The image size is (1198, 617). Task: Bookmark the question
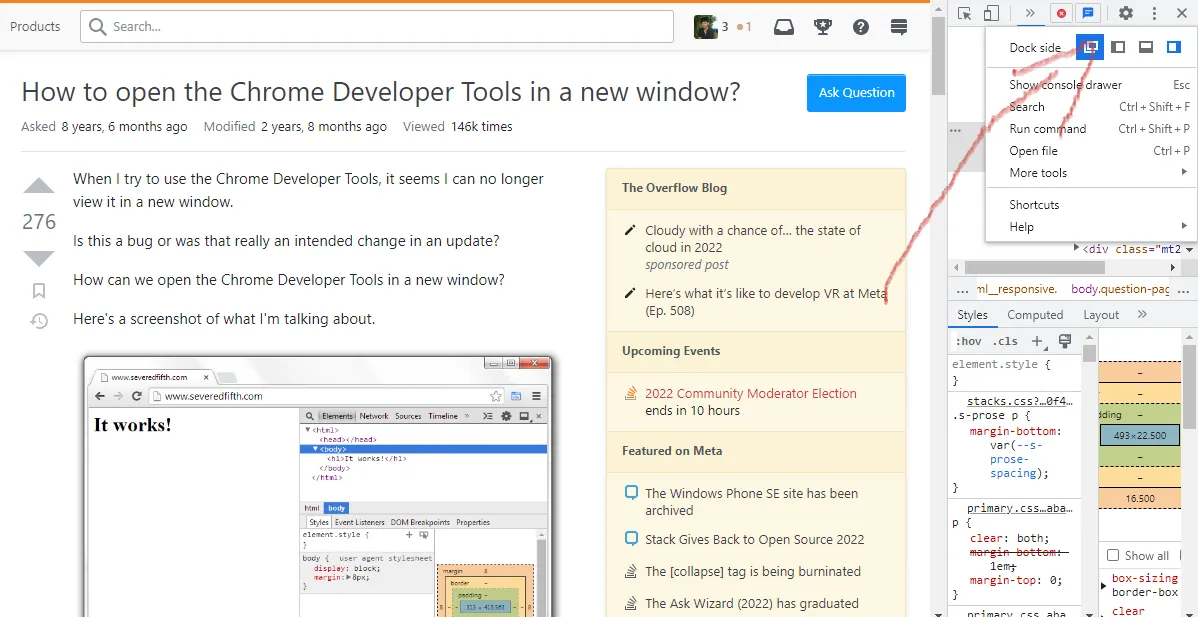click(39, 291)
